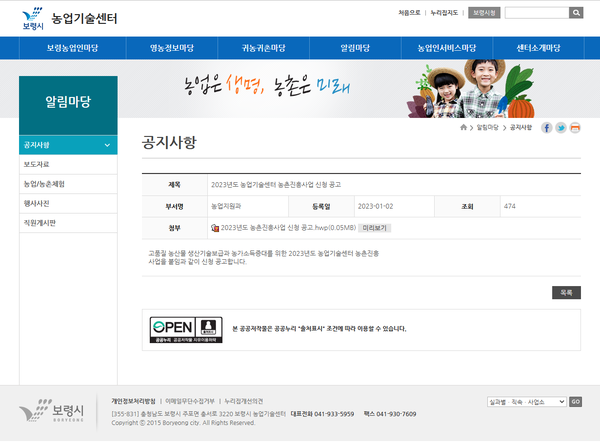Select 보도자료 in the sidebar
Image resolution: width=600 pixels, height=443 pixels.
coord(68,164)
